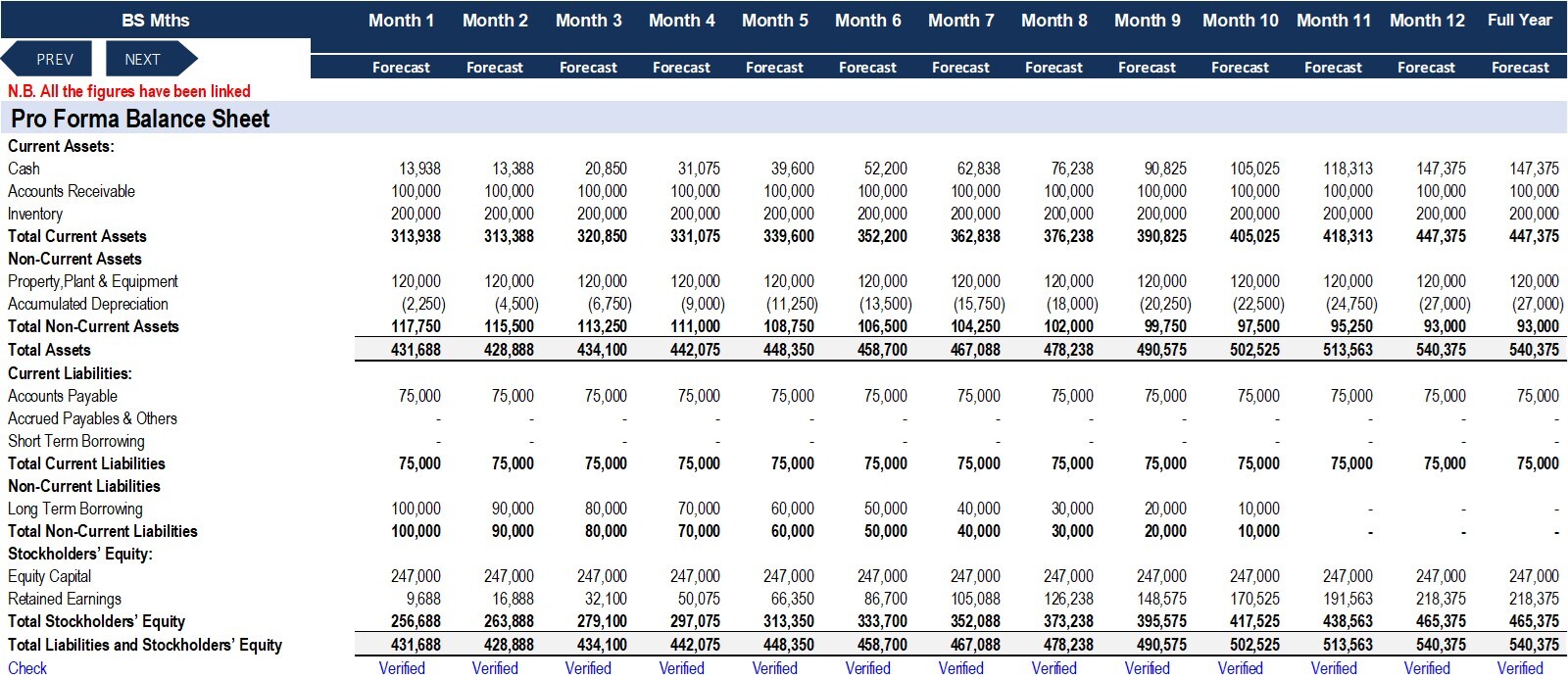Click the Pro Forma Balance Sheet title
The image size is (1568, 680).
[x=140, y=119]
